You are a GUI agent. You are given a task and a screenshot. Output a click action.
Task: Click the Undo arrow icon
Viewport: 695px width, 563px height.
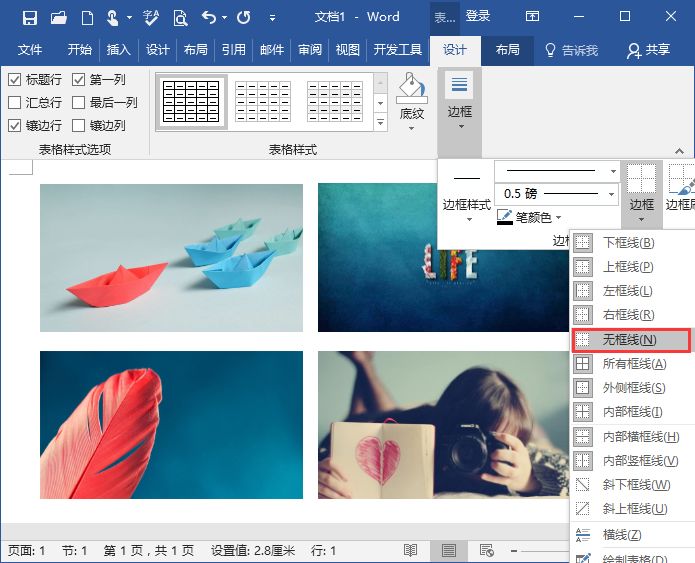[x=208, y=17]
